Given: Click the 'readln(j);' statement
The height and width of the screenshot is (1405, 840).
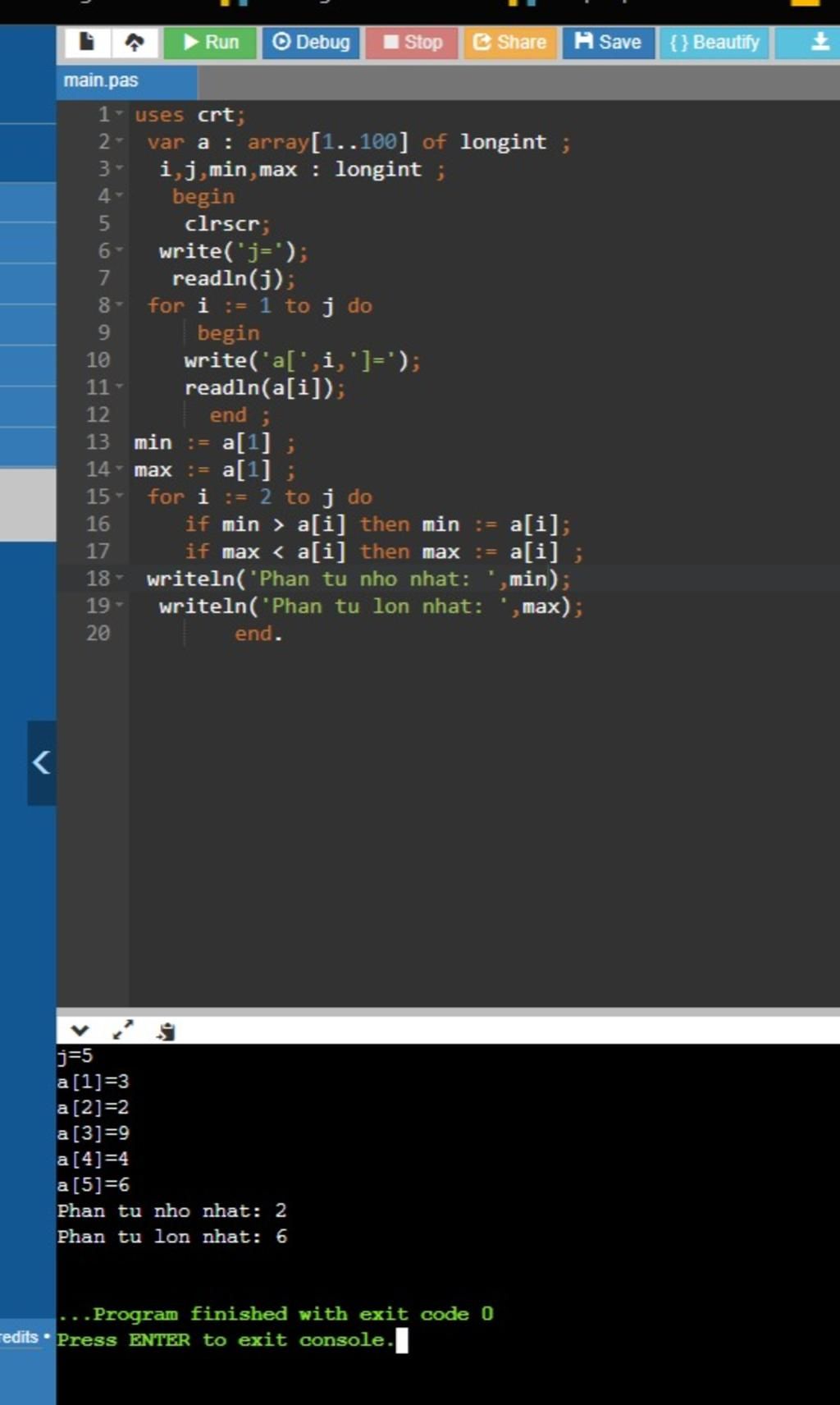Looking at the screenshot, I should (234, 278).
